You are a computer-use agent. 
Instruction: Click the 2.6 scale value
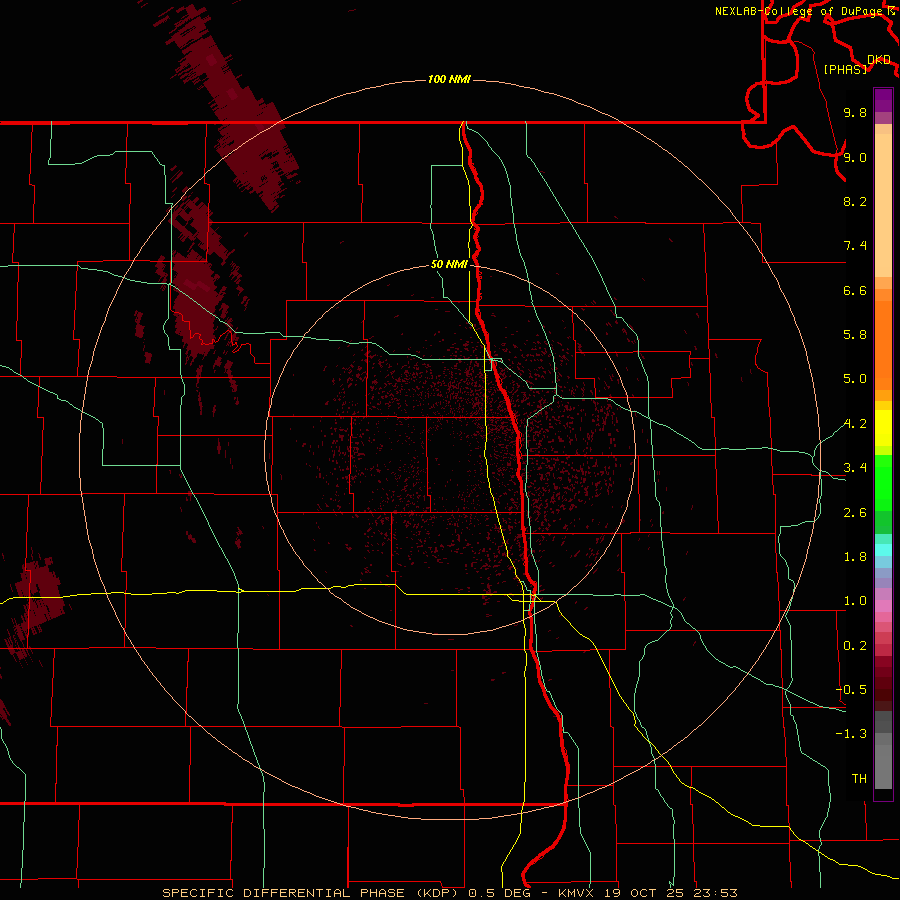pos(855,513)
